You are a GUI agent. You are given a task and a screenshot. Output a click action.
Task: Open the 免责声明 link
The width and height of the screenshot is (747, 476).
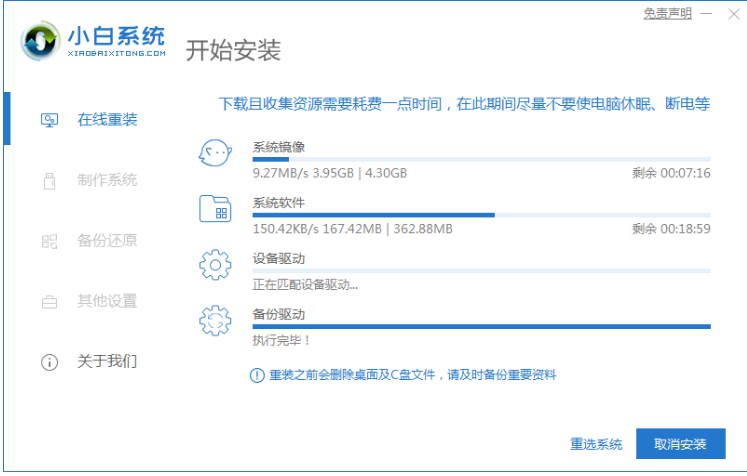669,13
